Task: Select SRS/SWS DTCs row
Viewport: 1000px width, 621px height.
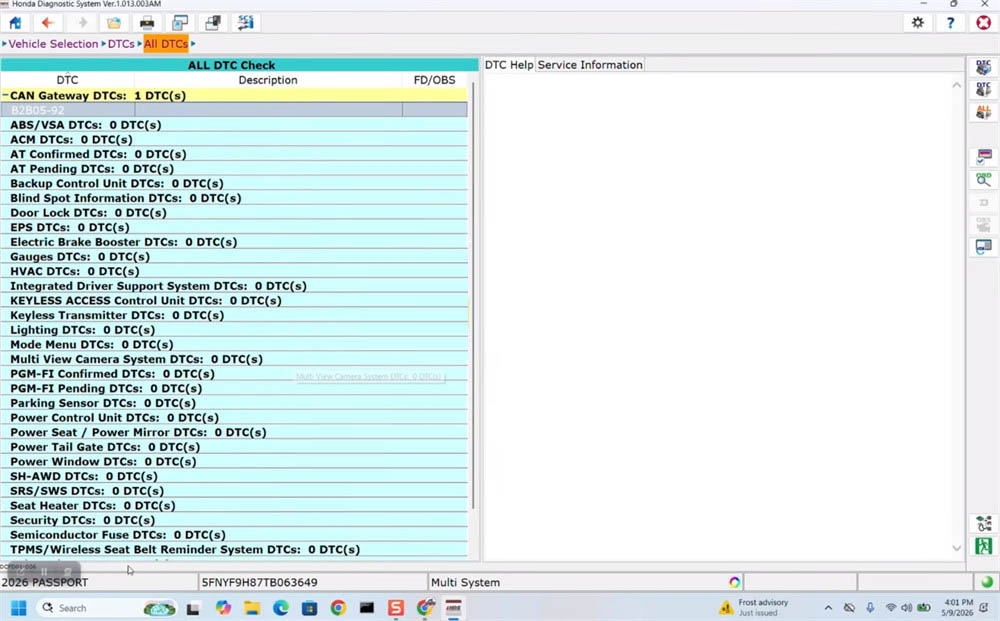Action: point(234,491)
